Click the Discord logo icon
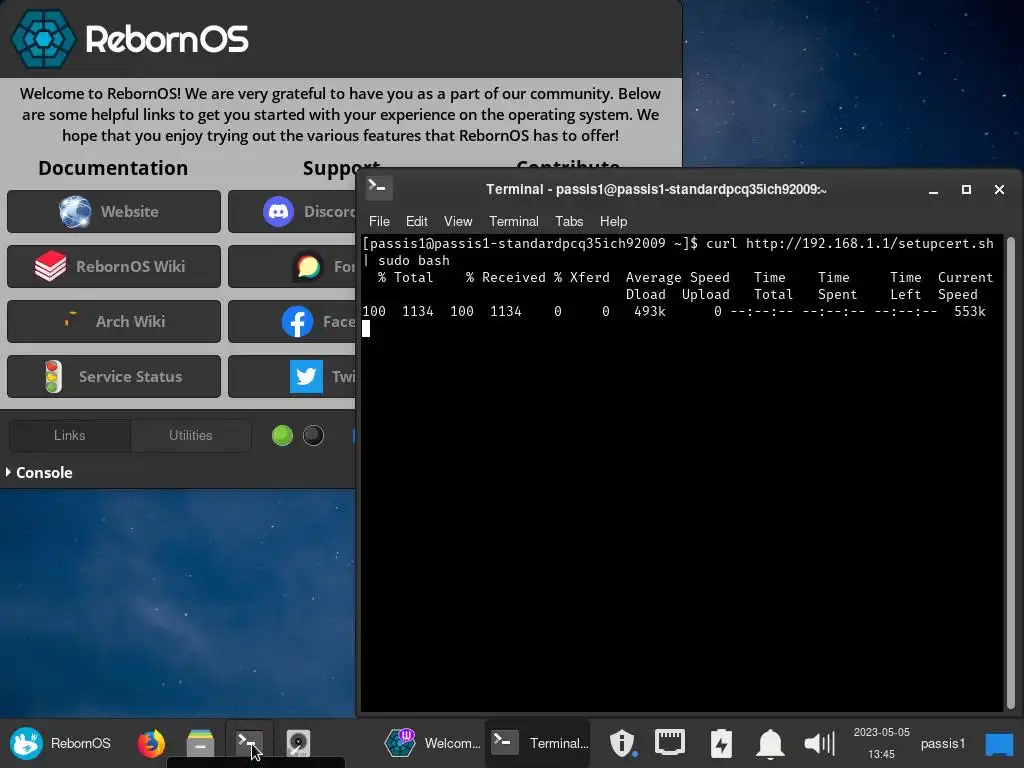The height and width of the screenshot is (768, 1024). click(x=279, y=212)
